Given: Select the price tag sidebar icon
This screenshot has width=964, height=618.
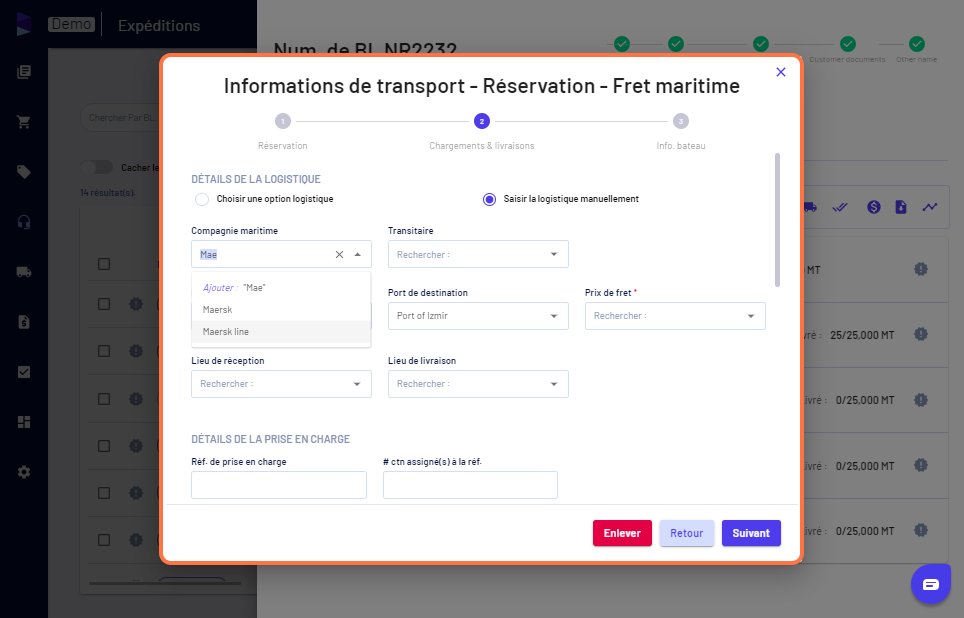Looking at the screenshot, I should 24,172.
